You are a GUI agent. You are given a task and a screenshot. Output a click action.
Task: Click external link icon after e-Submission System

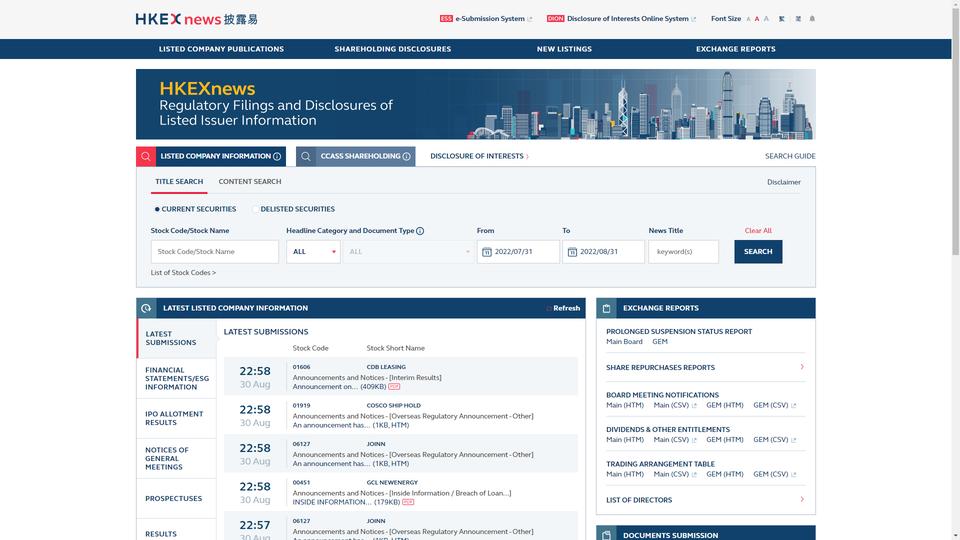530,19
